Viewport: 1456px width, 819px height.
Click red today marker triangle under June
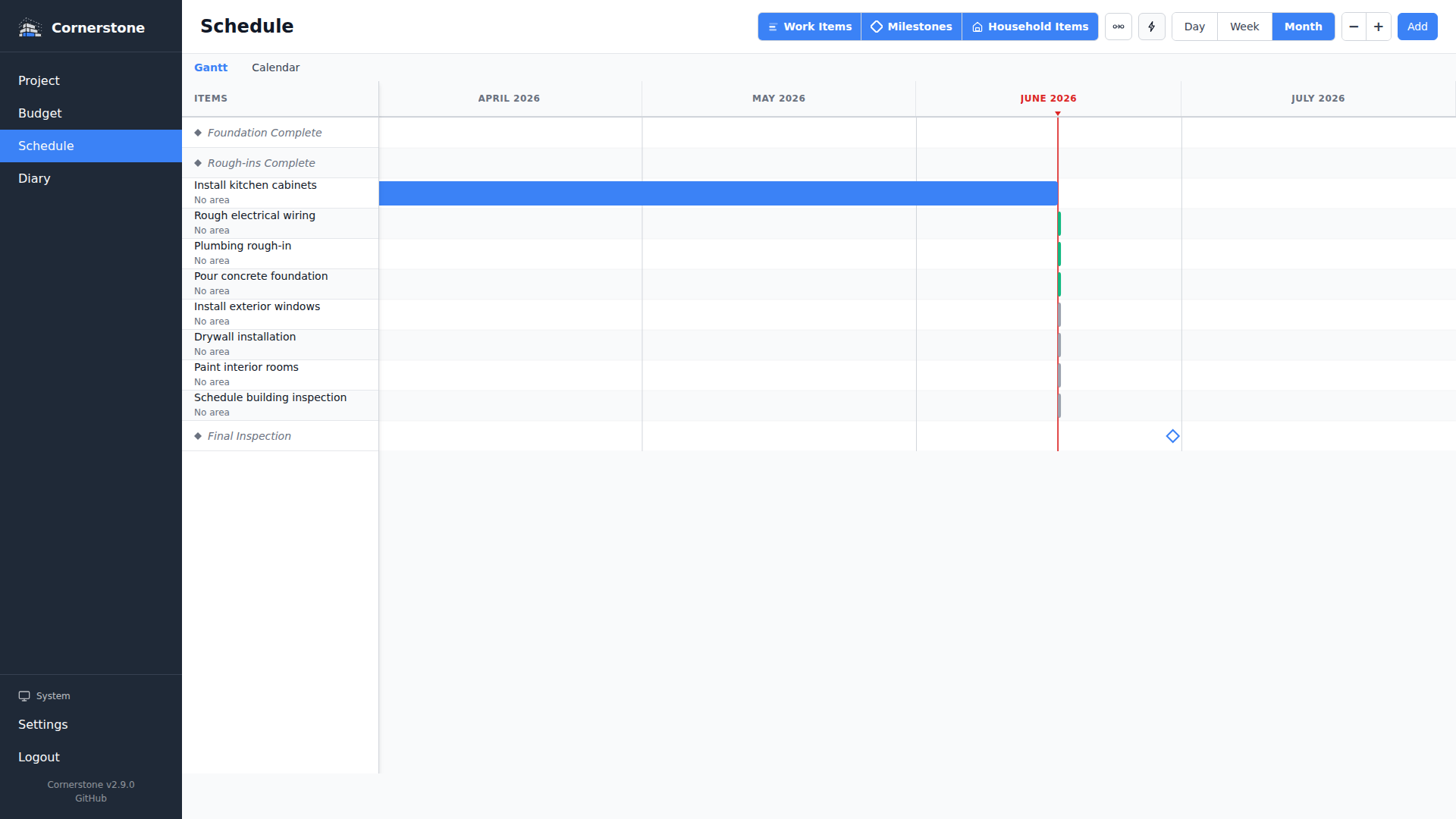tap(1058, 114)
